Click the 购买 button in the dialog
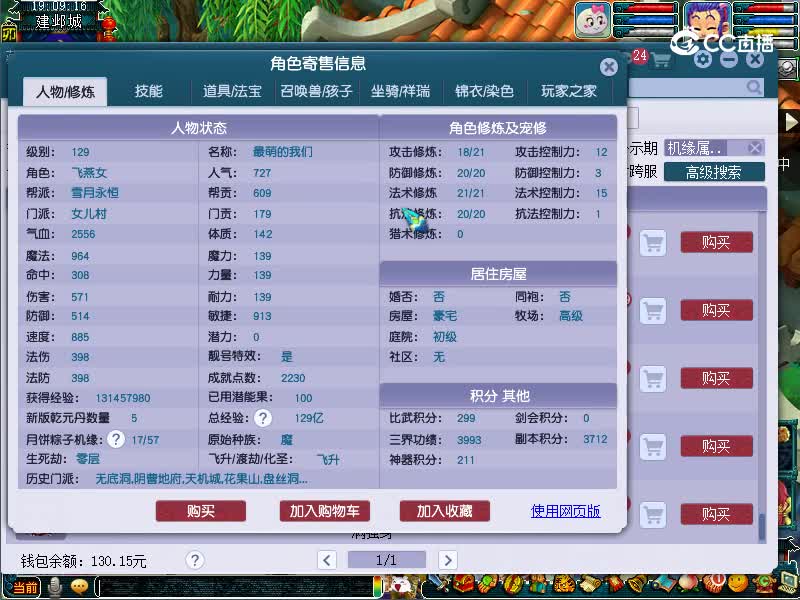800x600 pixels. [201, 511]
